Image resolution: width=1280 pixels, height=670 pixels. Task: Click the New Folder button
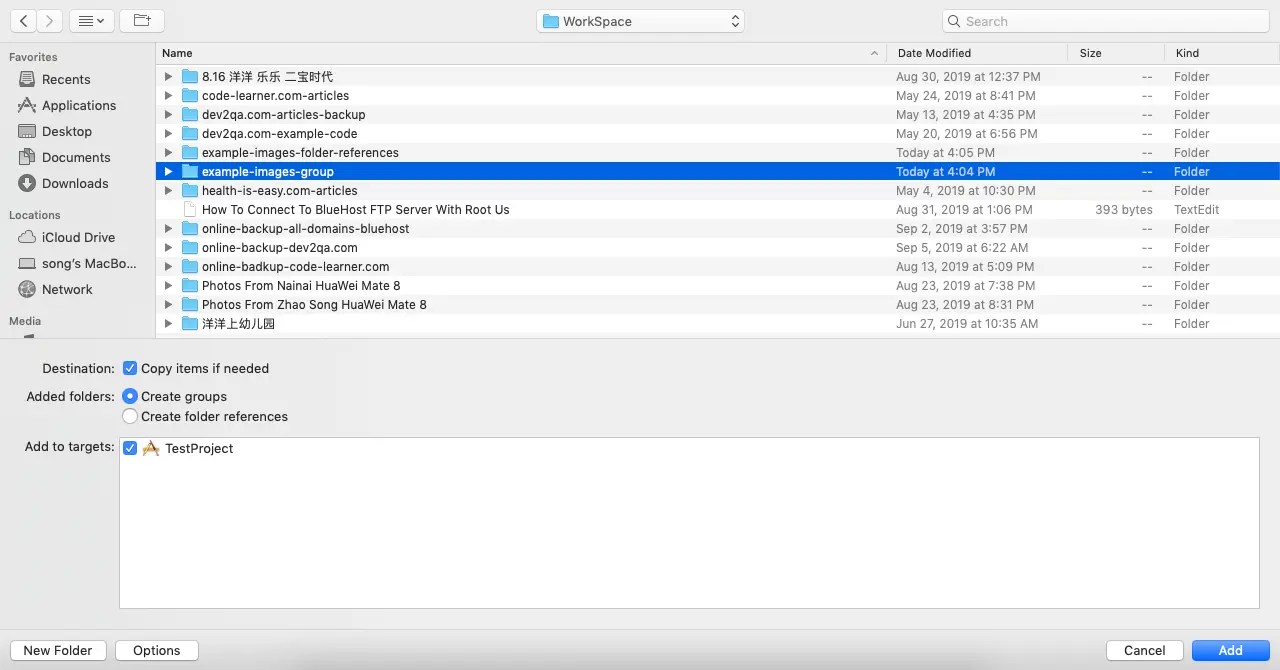57,650
